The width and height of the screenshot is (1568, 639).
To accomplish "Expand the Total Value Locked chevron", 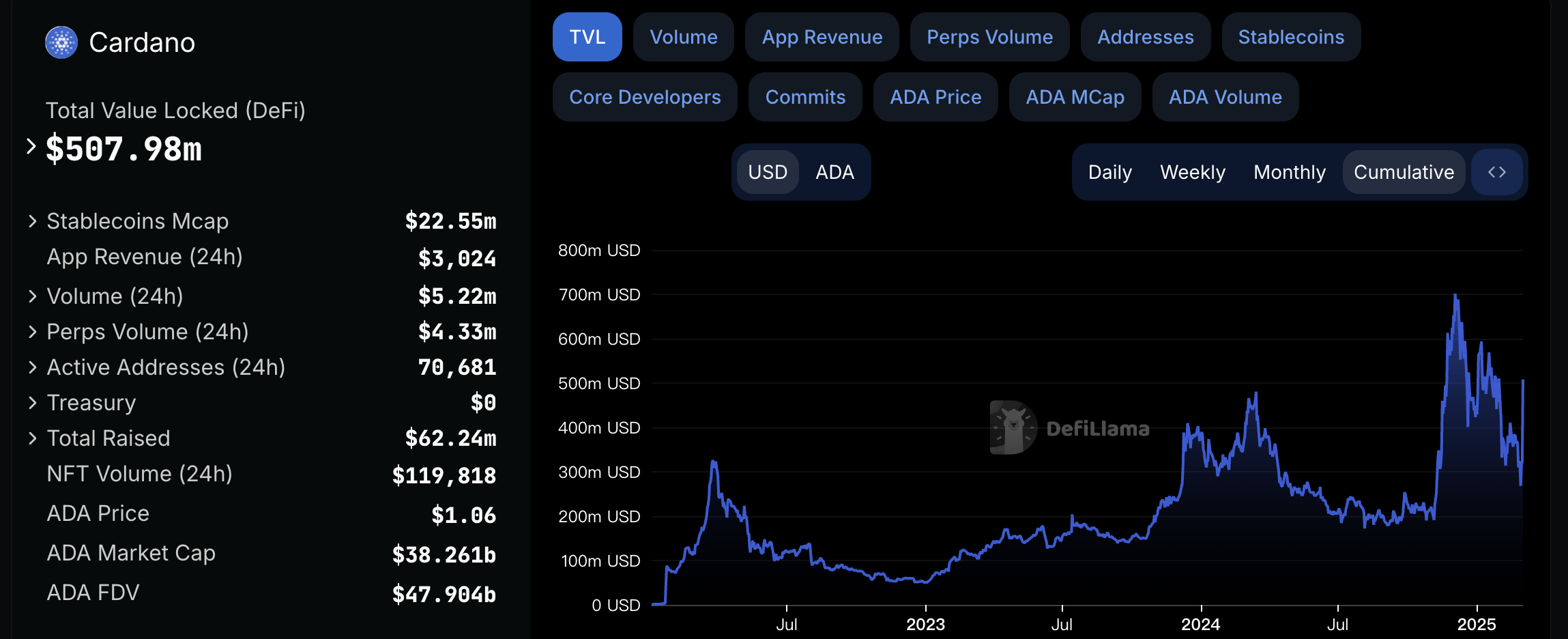I will click(x=31, y=146).
